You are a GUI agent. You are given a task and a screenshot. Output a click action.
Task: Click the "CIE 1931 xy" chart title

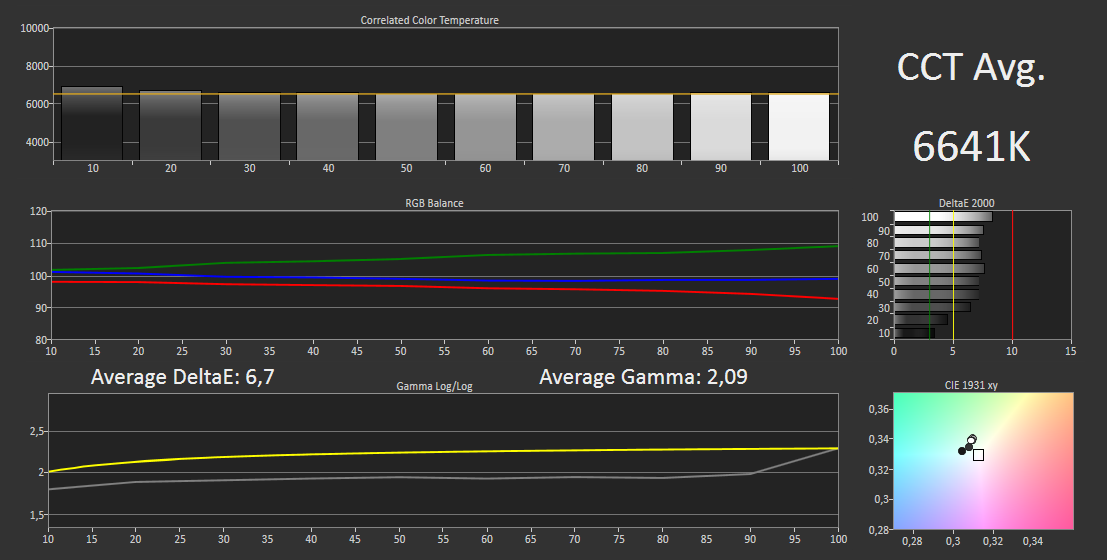(x=971, y=386)
